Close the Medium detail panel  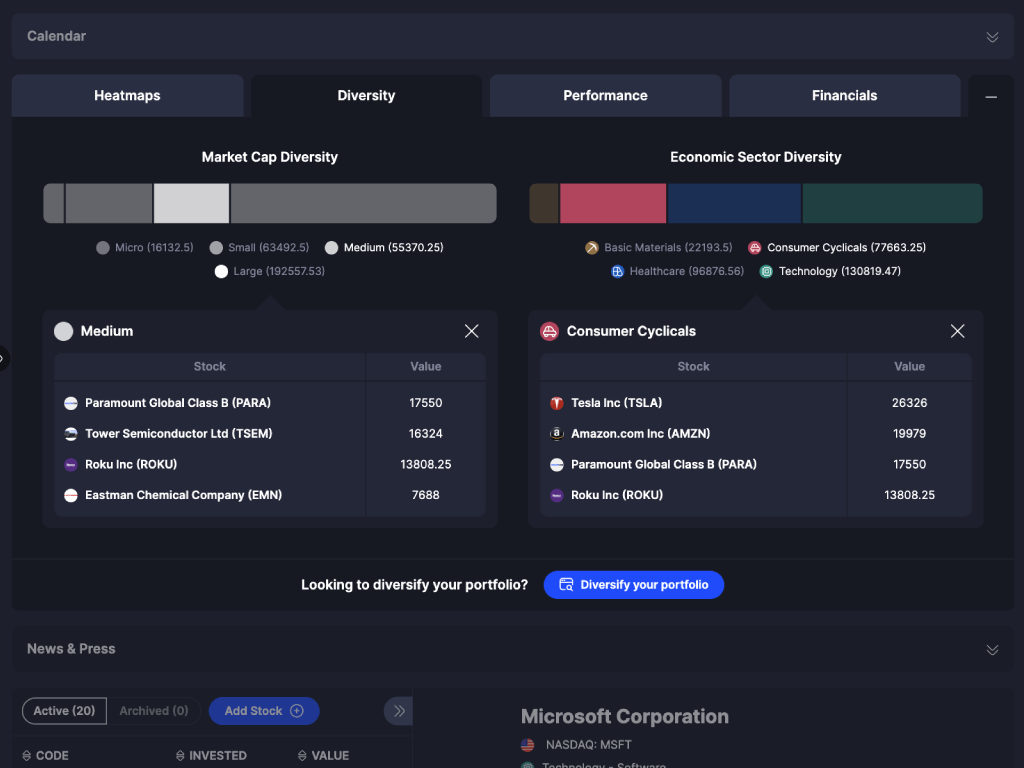(x=472, y=331)
